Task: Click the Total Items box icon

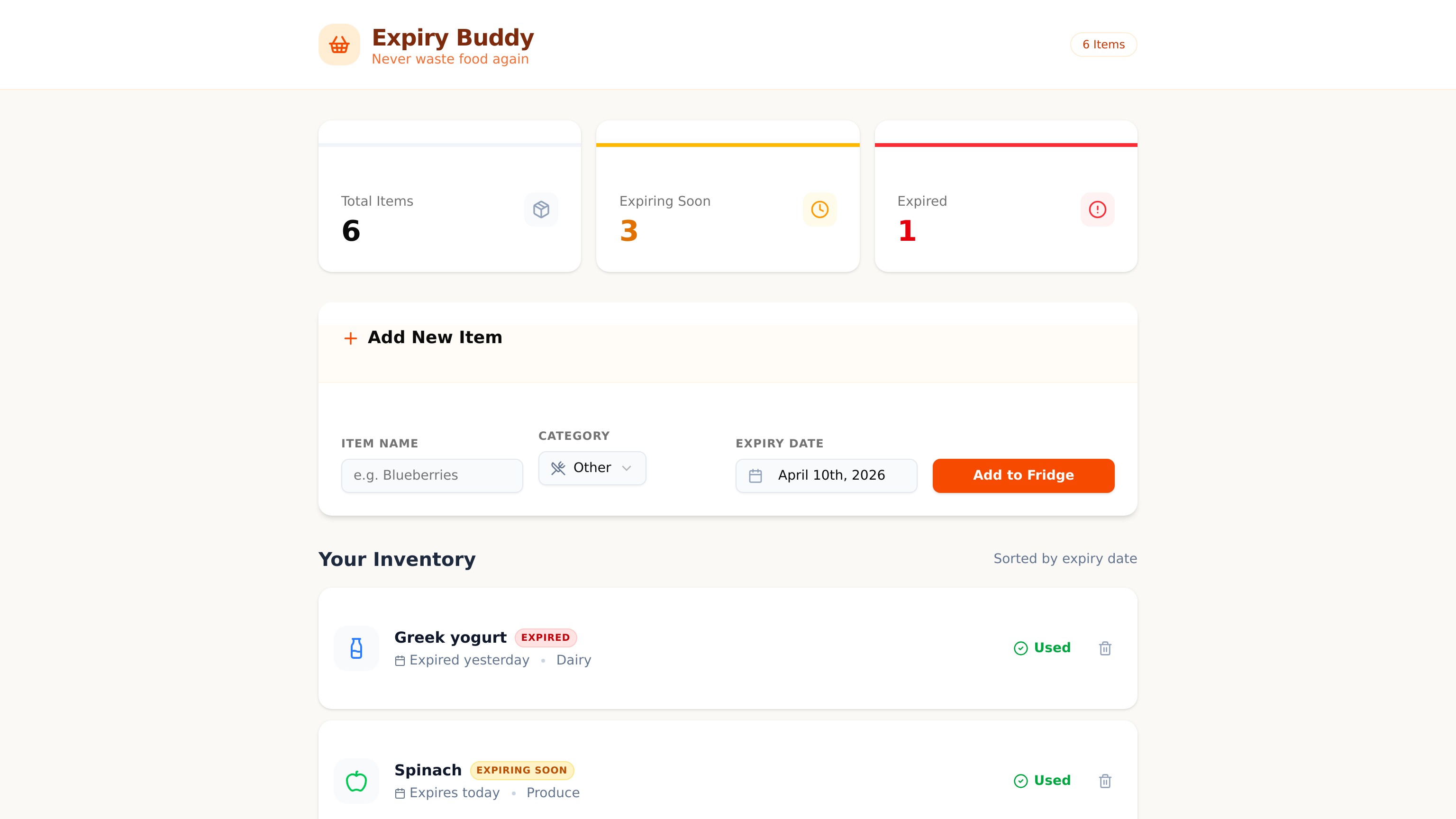Action: (x=541, y=209)
